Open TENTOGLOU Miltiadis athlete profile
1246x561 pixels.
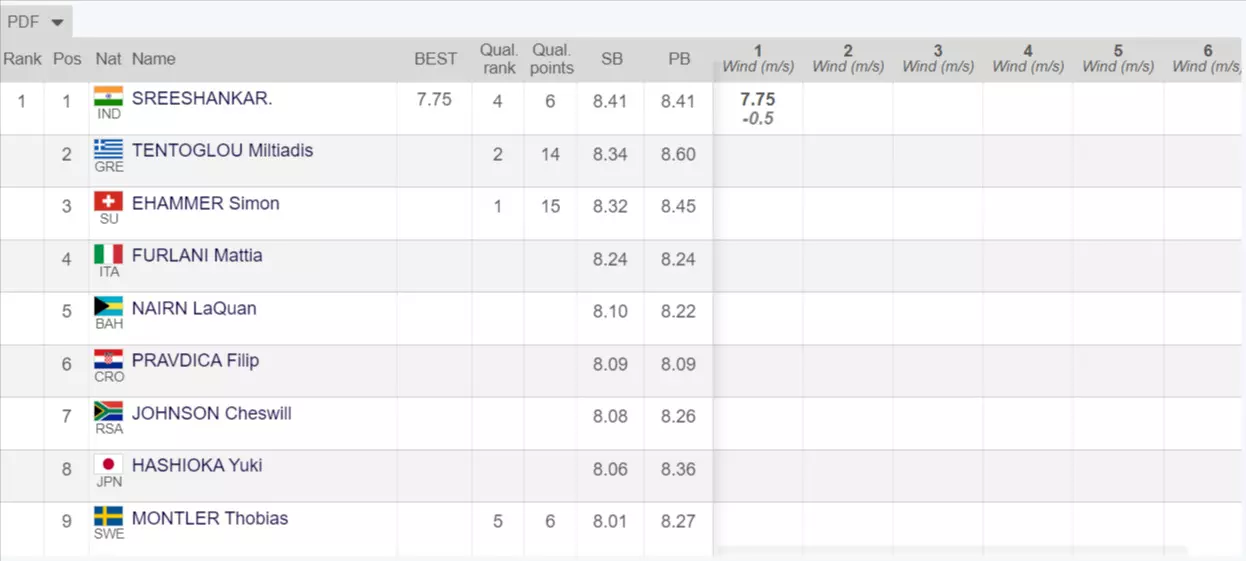[x=222, y=151]
